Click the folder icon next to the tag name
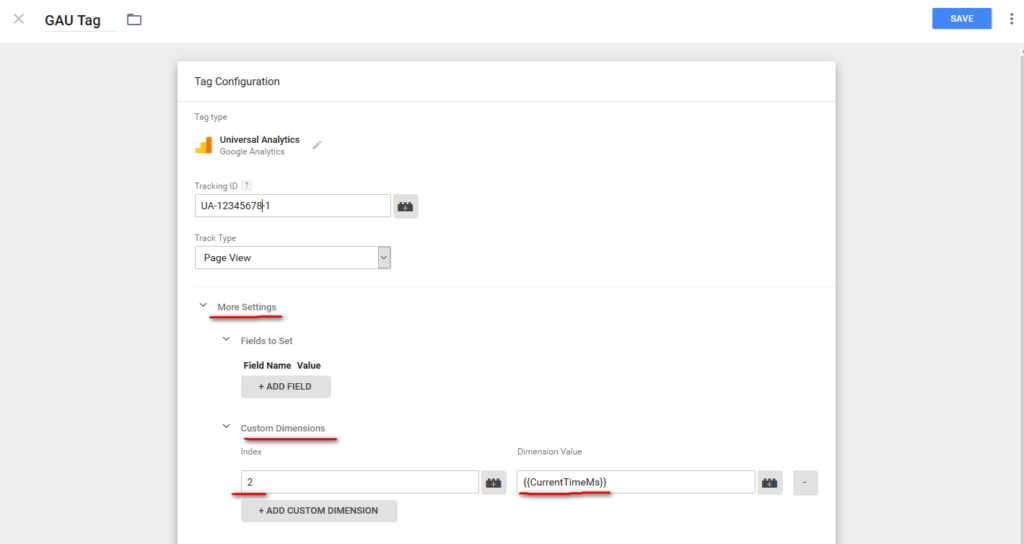1024x544 pixels. 134,20
